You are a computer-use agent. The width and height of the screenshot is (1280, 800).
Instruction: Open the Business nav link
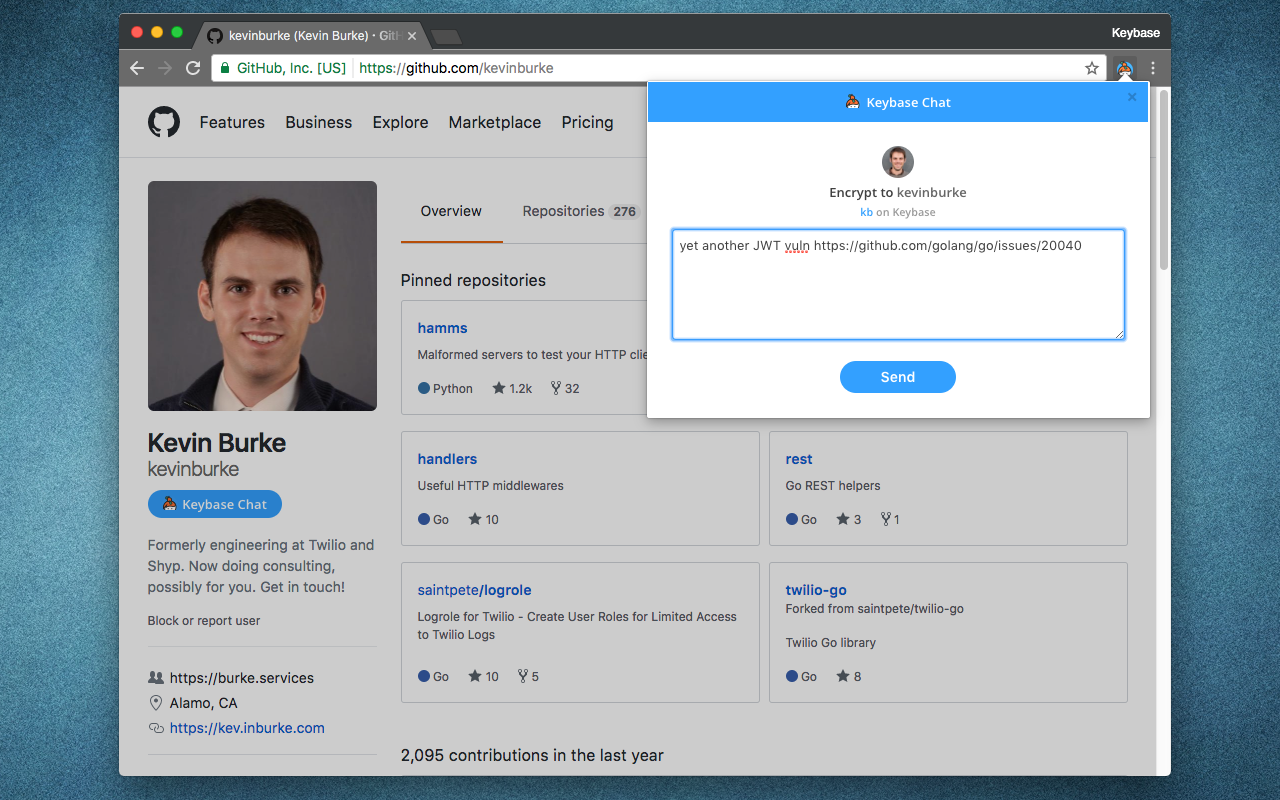(319, 122)
